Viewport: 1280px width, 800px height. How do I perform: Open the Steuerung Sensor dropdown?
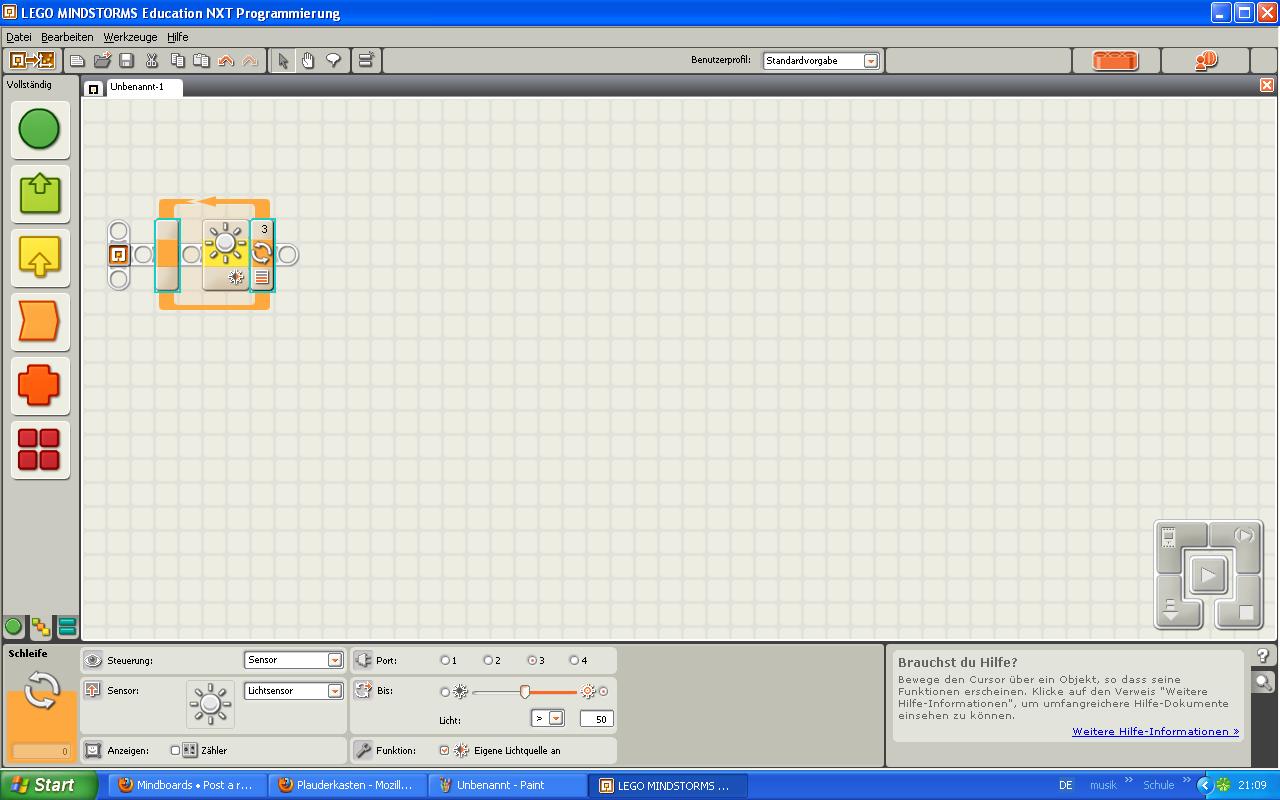point(334,660)
